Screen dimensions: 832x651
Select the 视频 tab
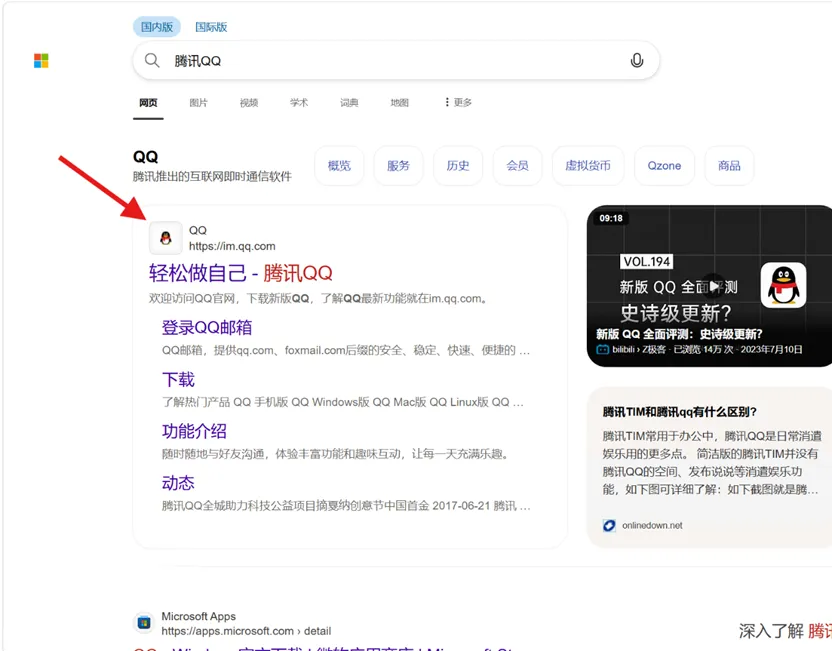coord(249,102)
